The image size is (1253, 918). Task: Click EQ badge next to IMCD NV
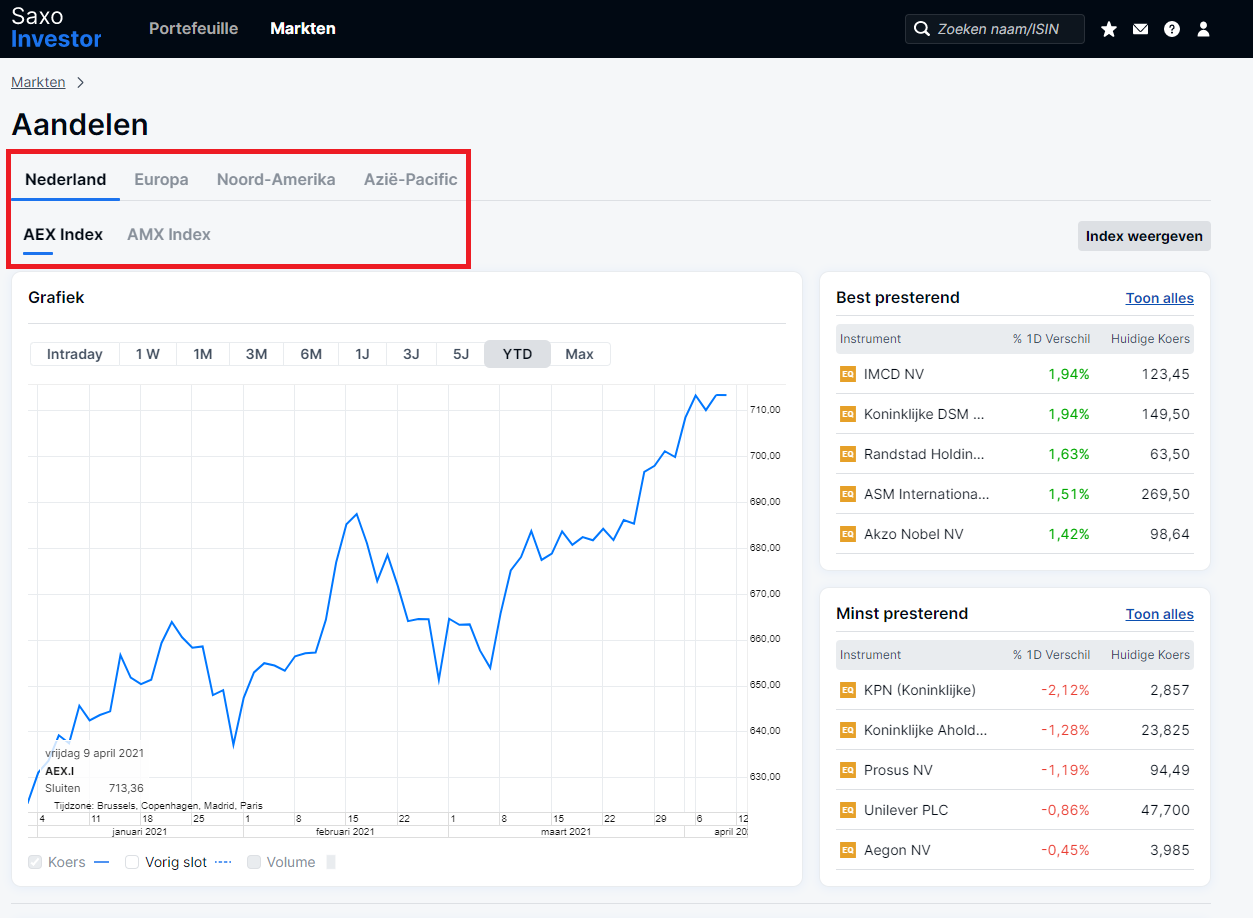pos(847,374)
